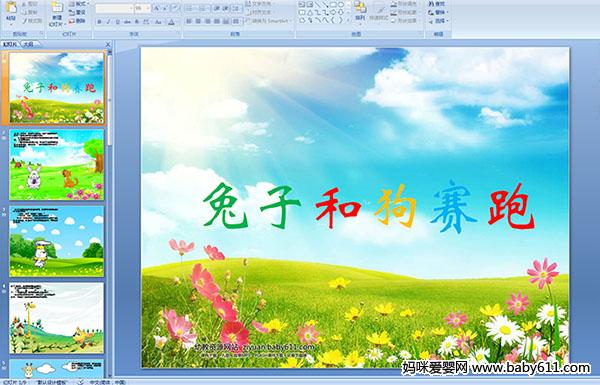The height and width of the screenshot is (385, 600).
Task: Click the Underline formatting icon
Action: click(x=117, y=22)
